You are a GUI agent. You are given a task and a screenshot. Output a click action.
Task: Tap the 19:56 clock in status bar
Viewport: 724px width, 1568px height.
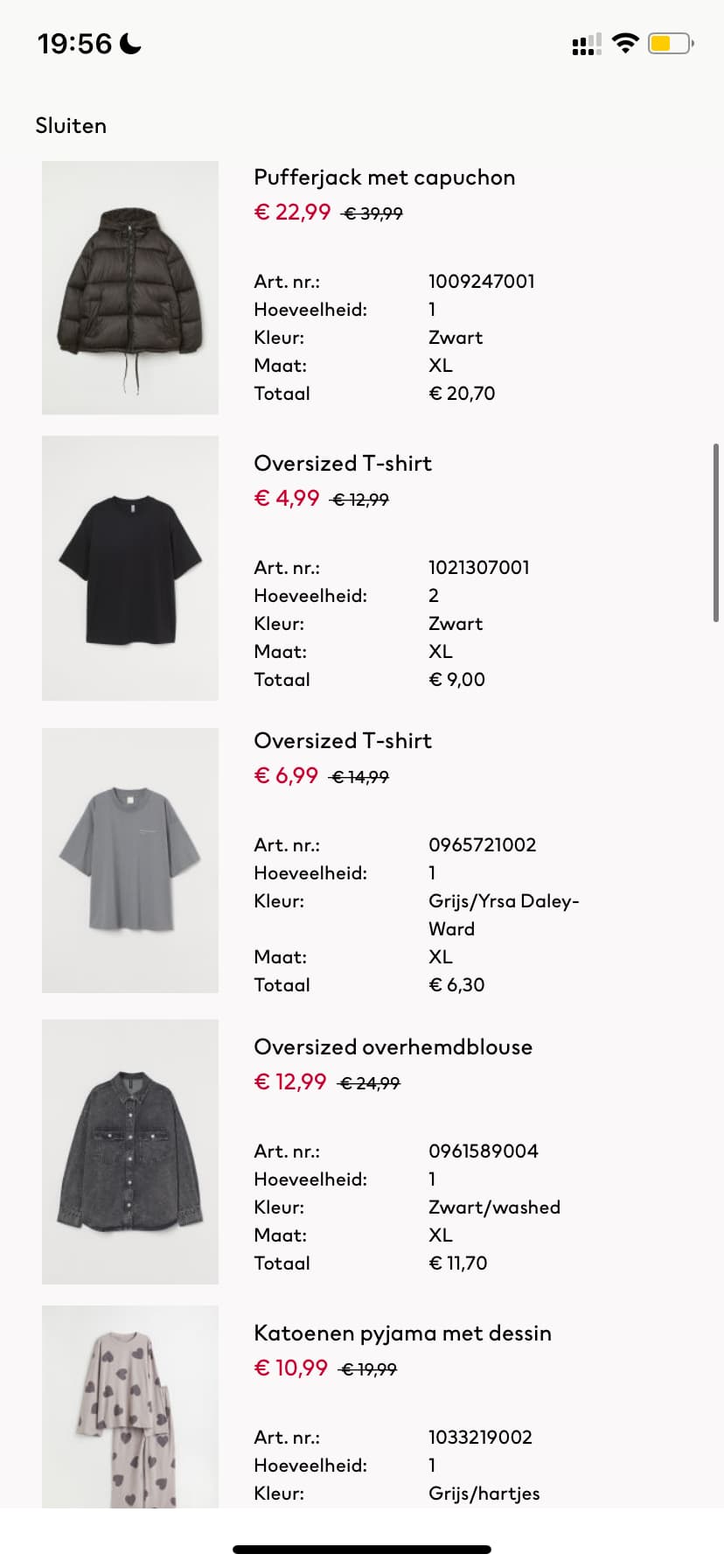[x=75, y=44]
